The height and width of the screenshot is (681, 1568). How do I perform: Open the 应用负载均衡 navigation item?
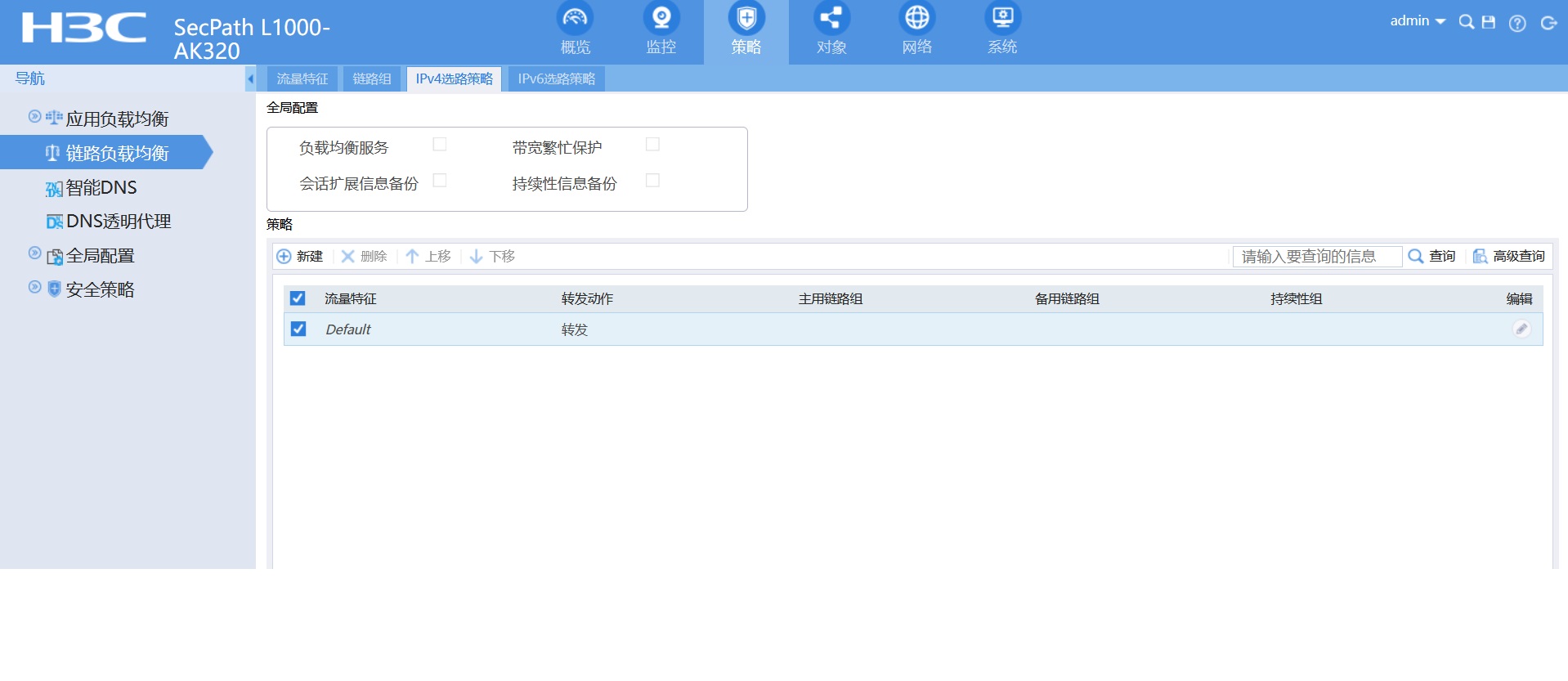118,119
